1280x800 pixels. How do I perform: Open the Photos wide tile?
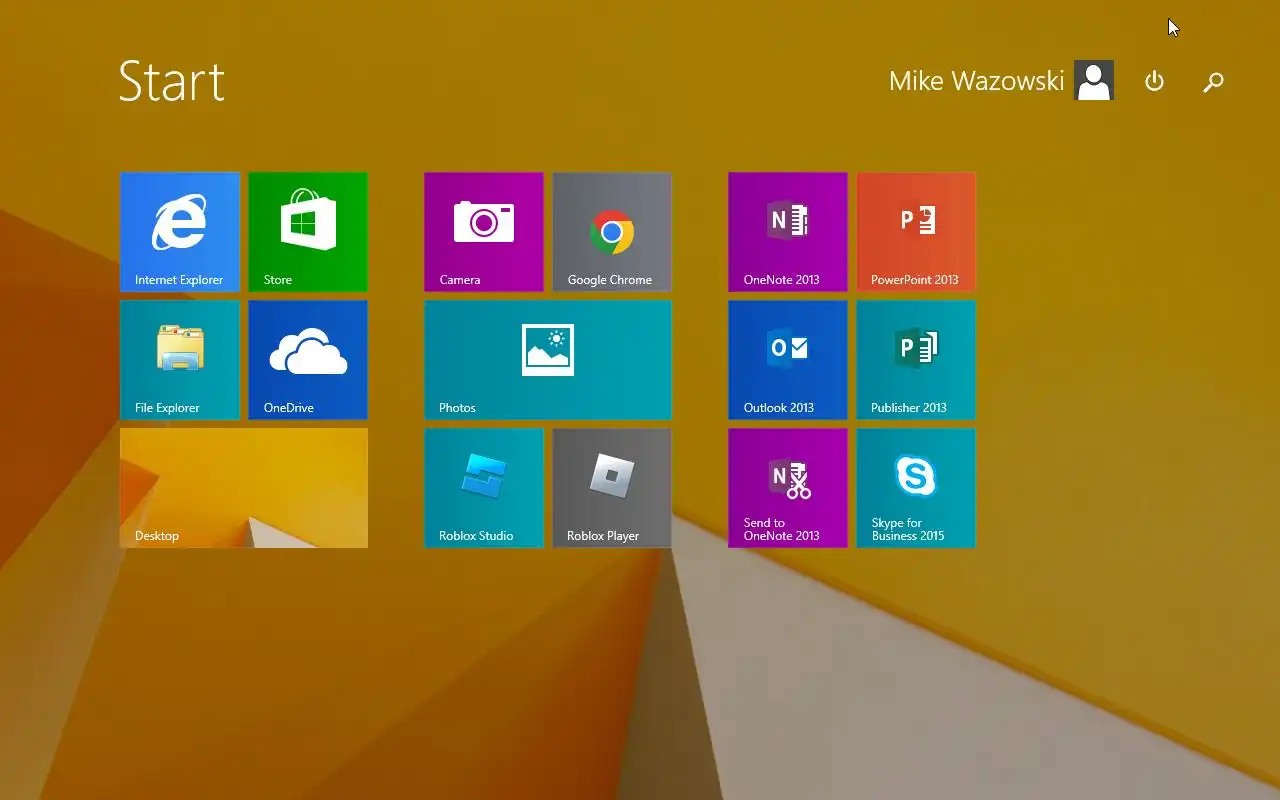coord(548,360)
